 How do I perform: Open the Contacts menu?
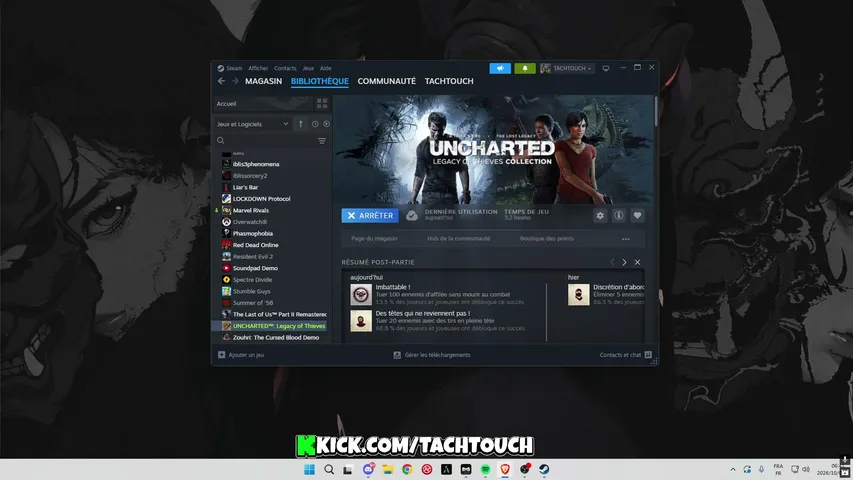285,68
